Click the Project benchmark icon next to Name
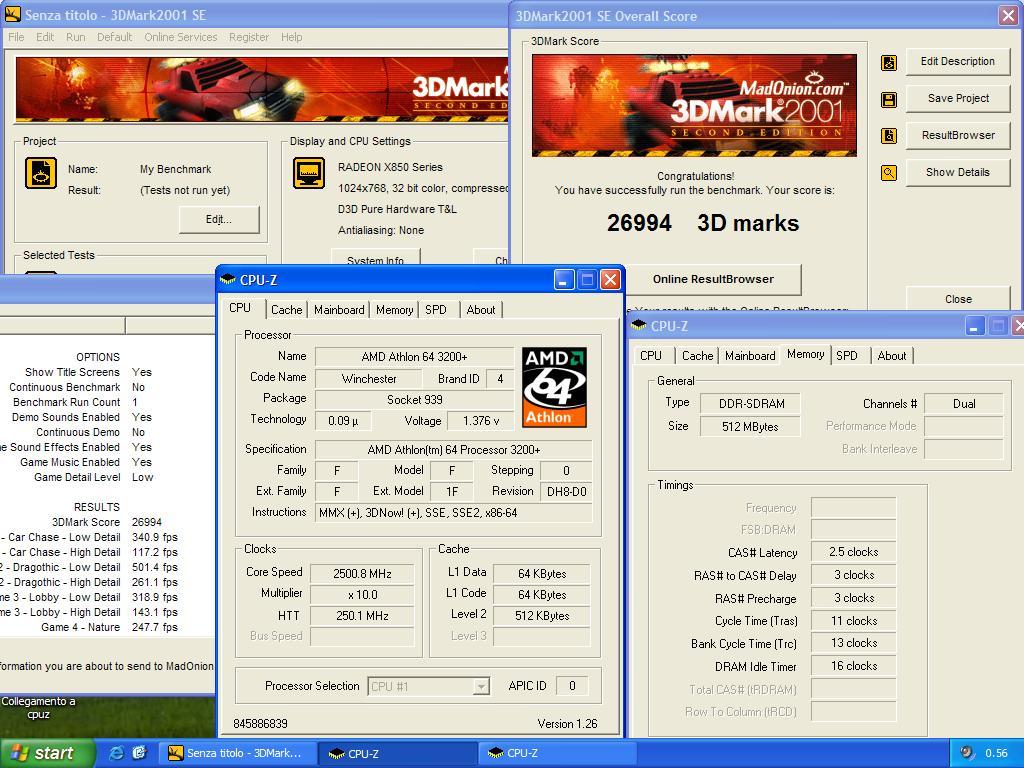 coord(40,173)
